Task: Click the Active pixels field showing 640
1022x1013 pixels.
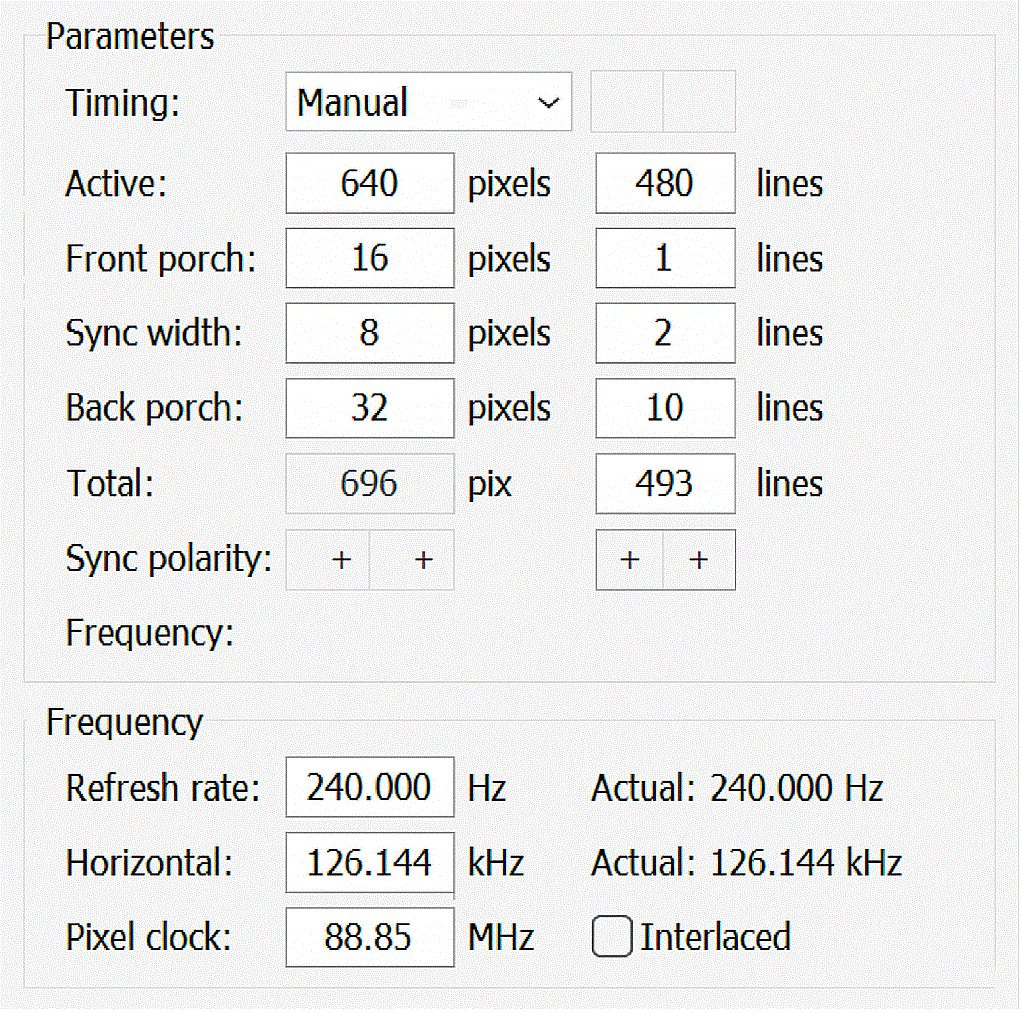Action: click(x=369, y=183)
